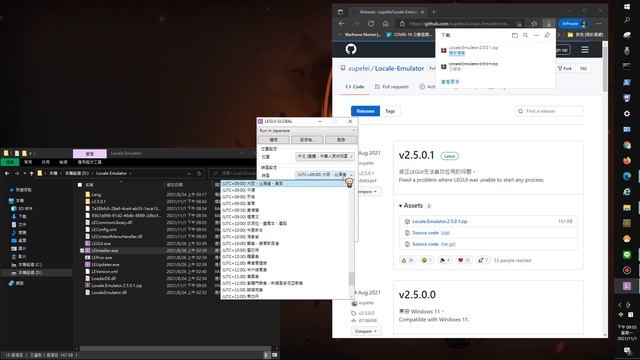Click Source code (zip) link
This screenshot has width=640, height=360.
click(x=431, y=233)
